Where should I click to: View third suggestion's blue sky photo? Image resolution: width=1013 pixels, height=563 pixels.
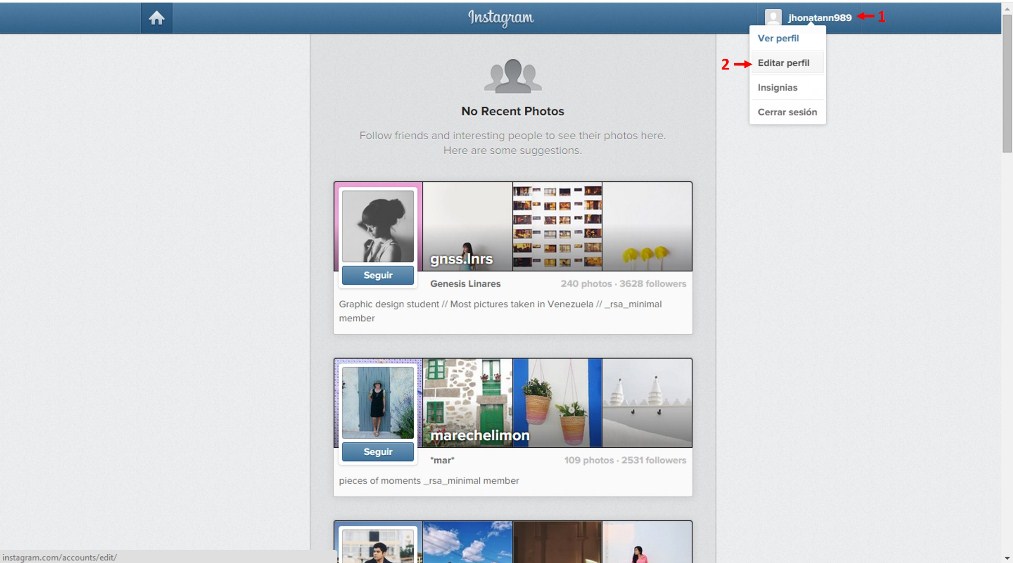(467, 542)
